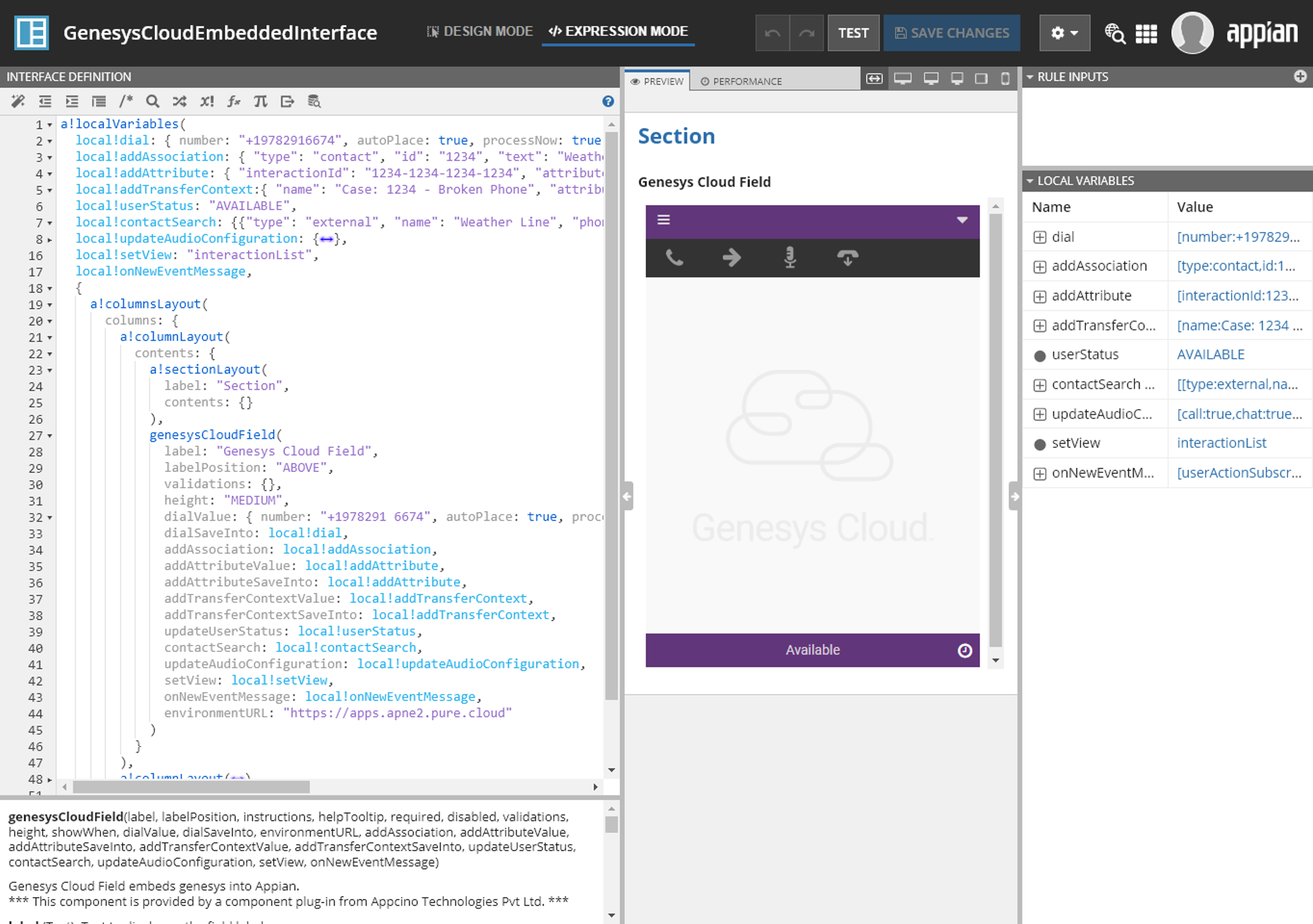
Task: Collapse the right panel arrow handle
Action: click(x=1014, y=496)
